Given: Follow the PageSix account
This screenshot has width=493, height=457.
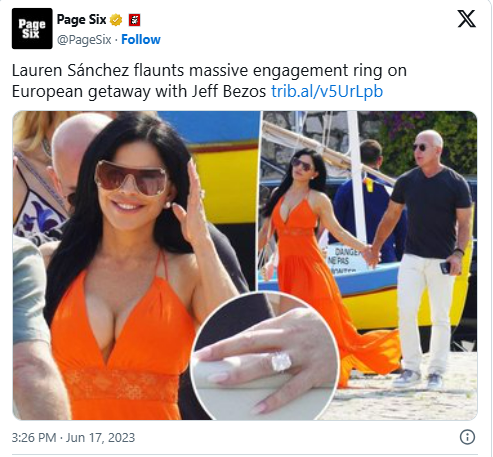Looking at the screenshot, I should 141,40.
